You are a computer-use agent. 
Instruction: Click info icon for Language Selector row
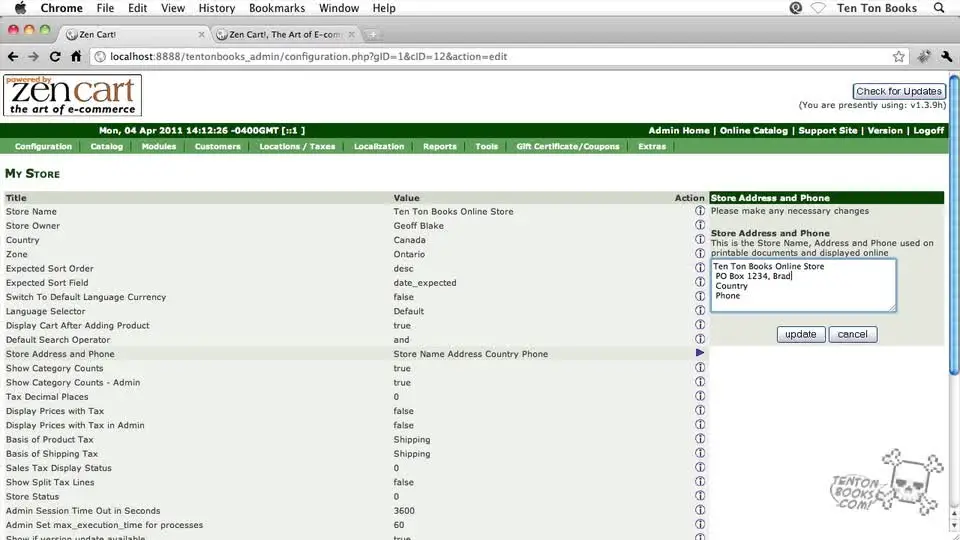[x=700, y=310]
